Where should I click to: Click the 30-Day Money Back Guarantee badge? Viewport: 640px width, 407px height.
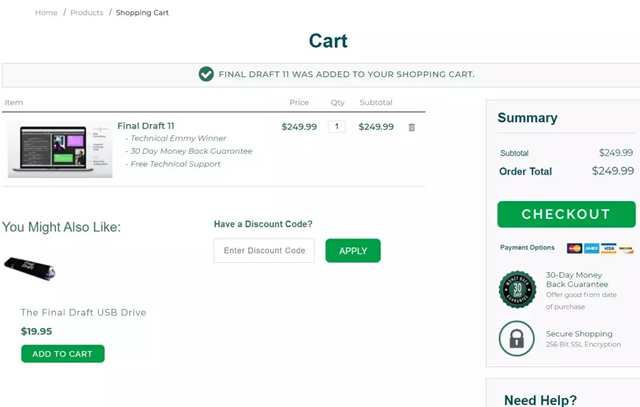pyautogui.click(x=517, y=290)
